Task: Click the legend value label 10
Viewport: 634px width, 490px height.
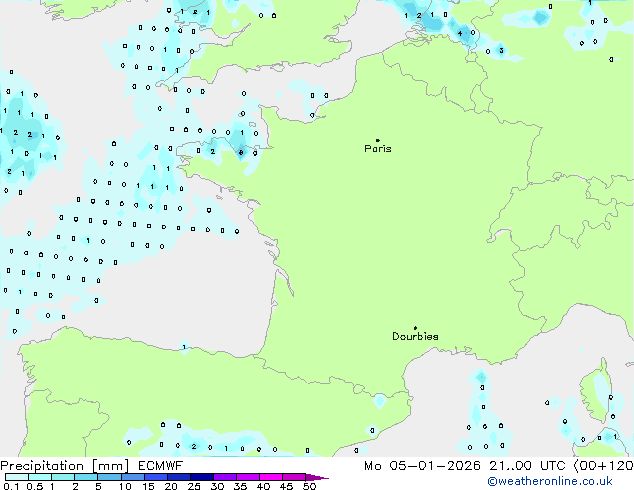Action: [125, 486]
